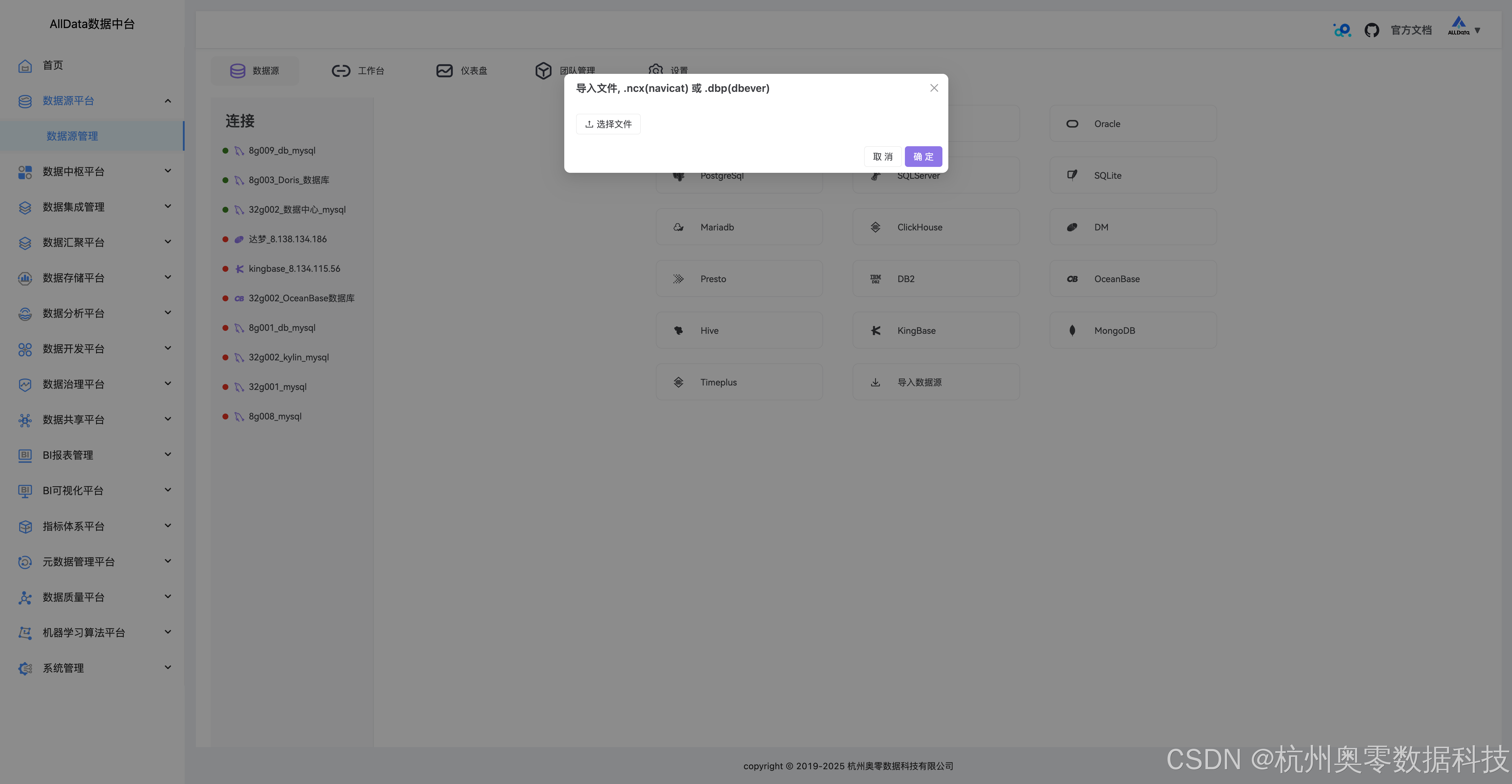Click the ClickHouse datasource icon
The height and width of the screenshot is (784, 1512).
click(x=875, y=227)
